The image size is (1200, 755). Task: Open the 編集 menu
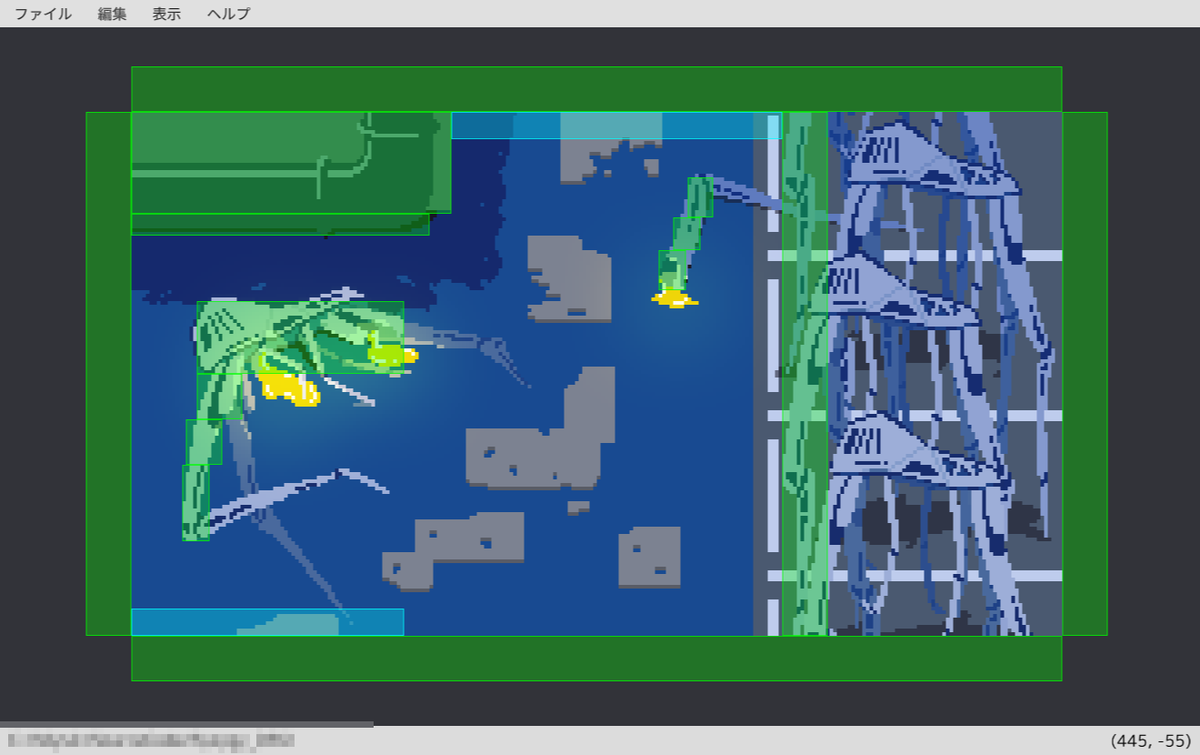click(x=112, y=14)
